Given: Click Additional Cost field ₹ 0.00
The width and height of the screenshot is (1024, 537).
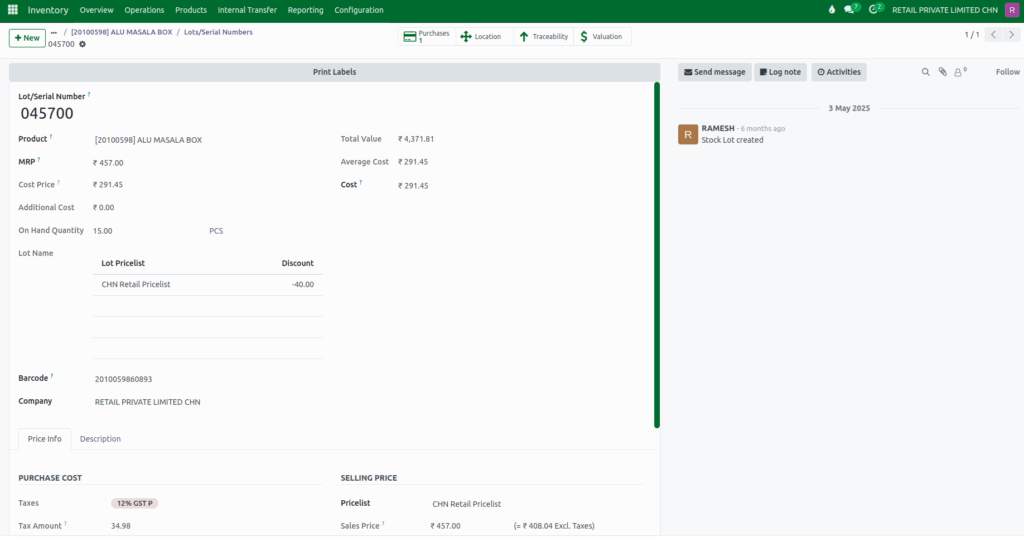Looking at the screenshot, I should click(103, 208).
